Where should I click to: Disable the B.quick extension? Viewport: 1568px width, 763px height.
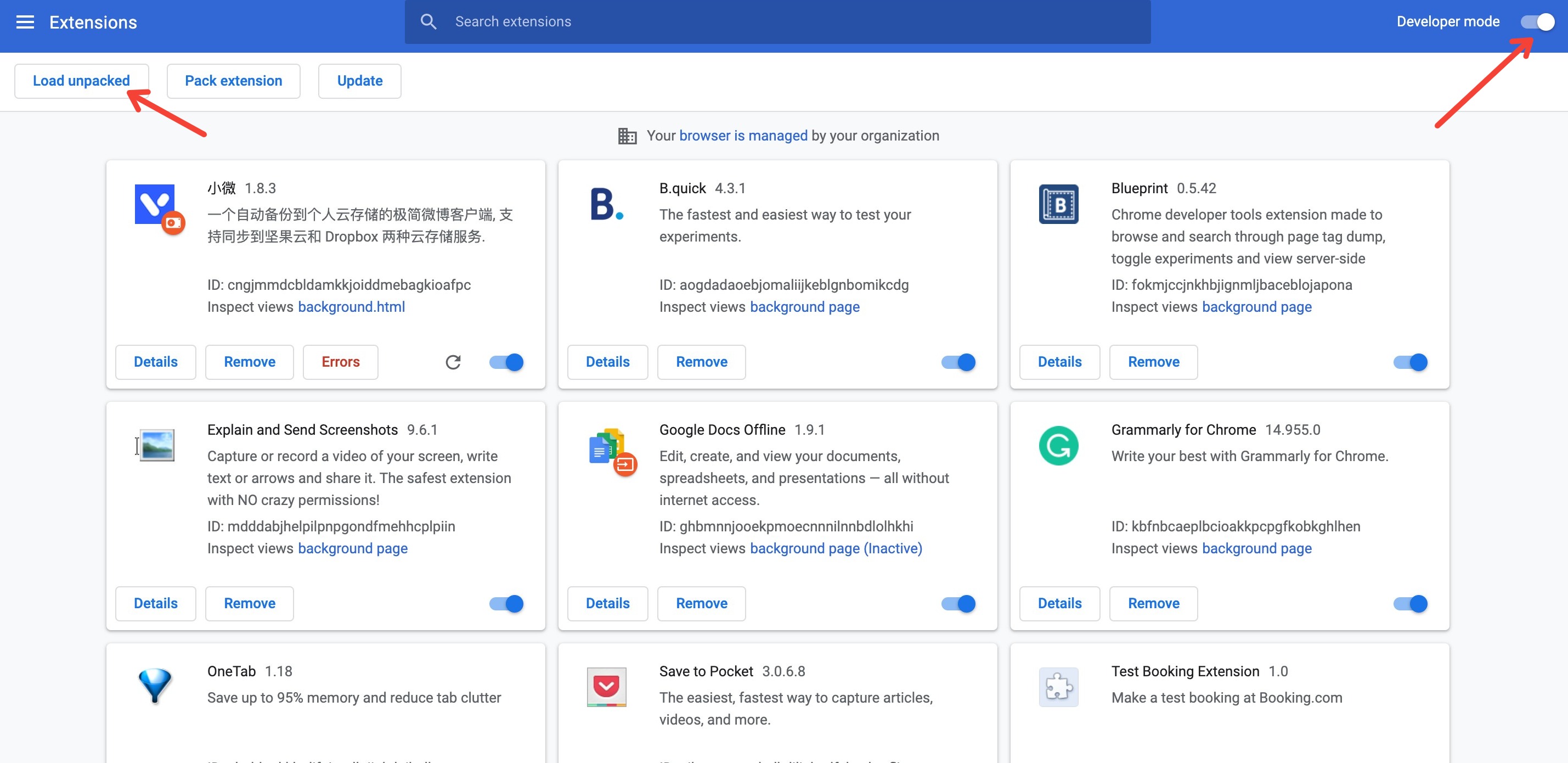(958, 362)
